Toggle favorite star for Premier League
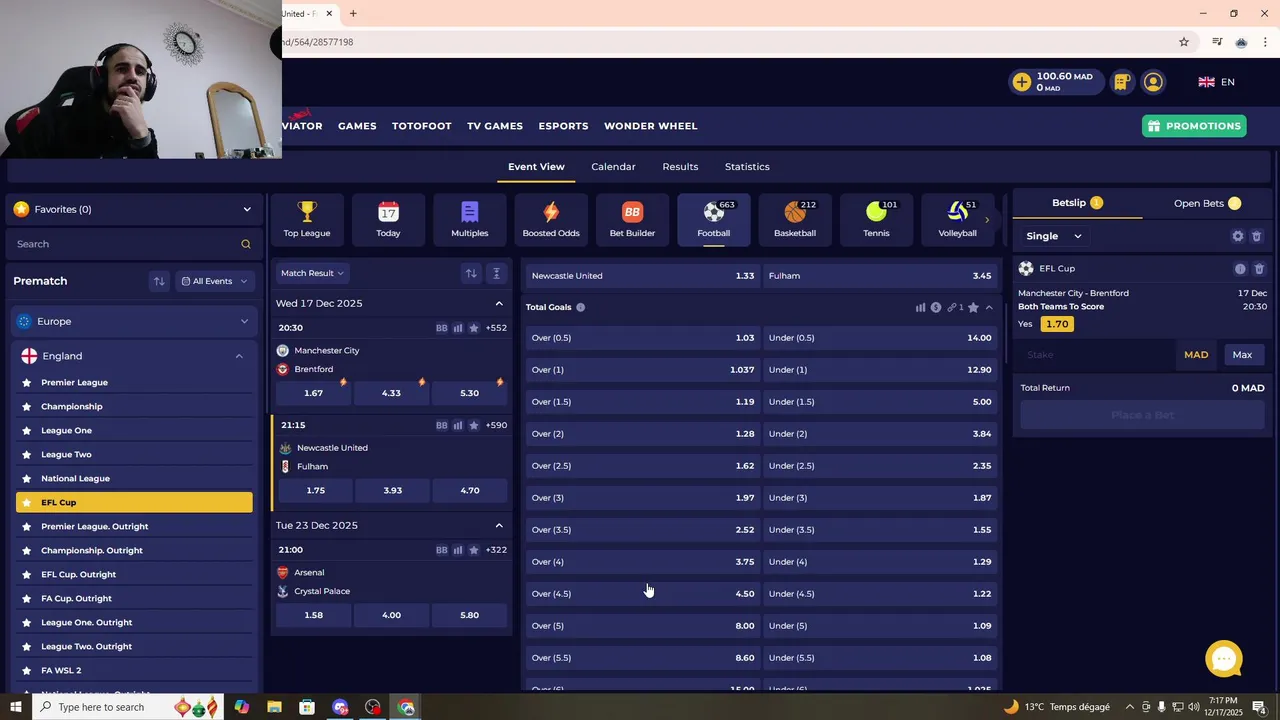Image resolution: width=1280 pixels, height=720 pixels. tap(27, 382)
